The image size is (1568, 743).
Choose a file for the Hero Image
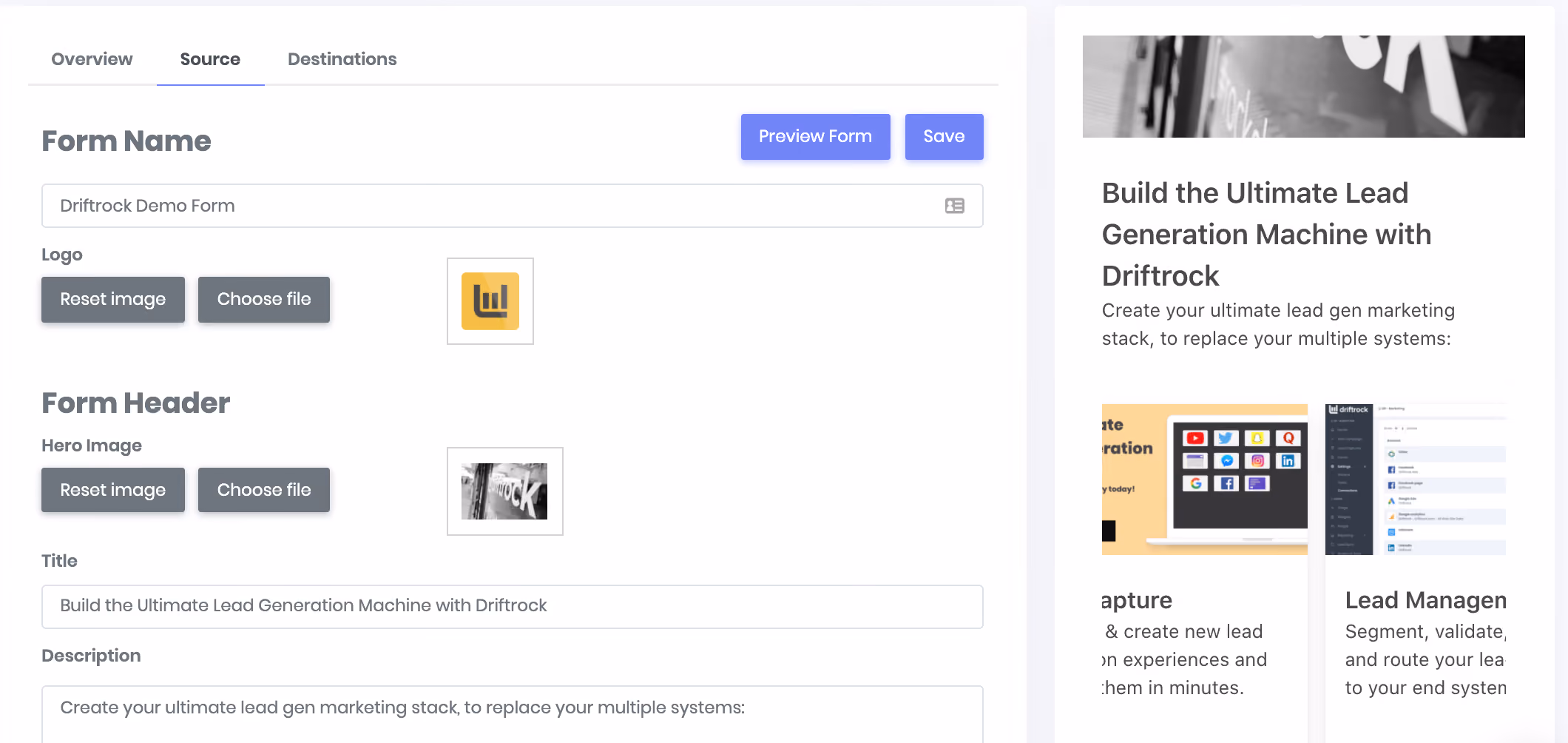click(264, 490)
